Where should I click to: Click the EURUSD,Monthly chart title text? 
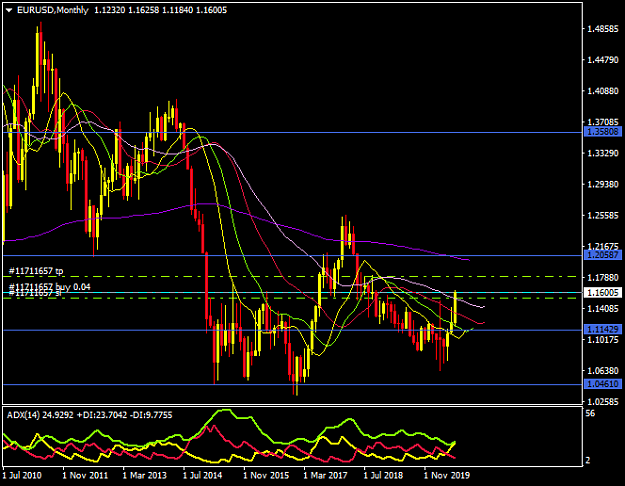pos(53,10)
